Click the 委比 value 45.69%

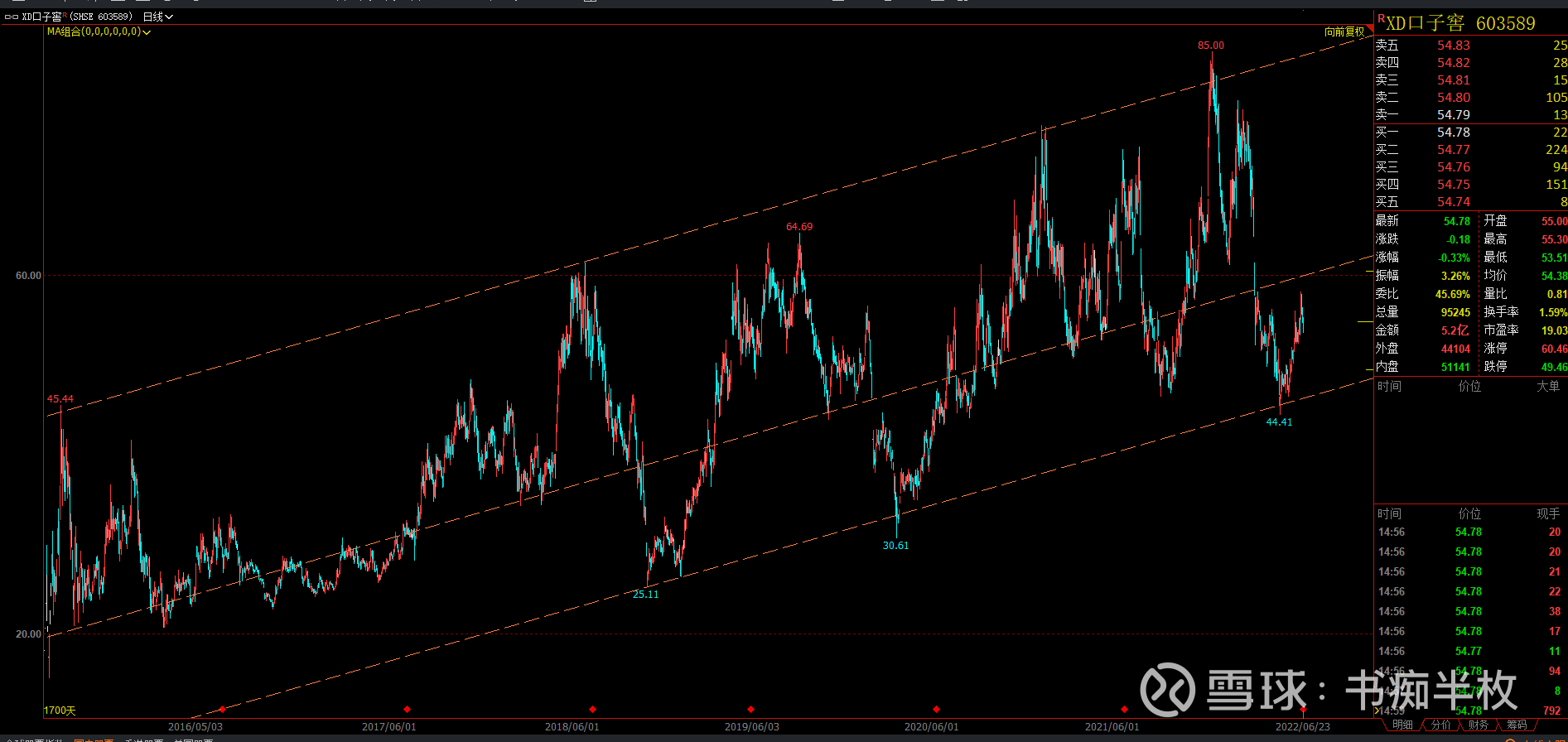[1453, 294]
